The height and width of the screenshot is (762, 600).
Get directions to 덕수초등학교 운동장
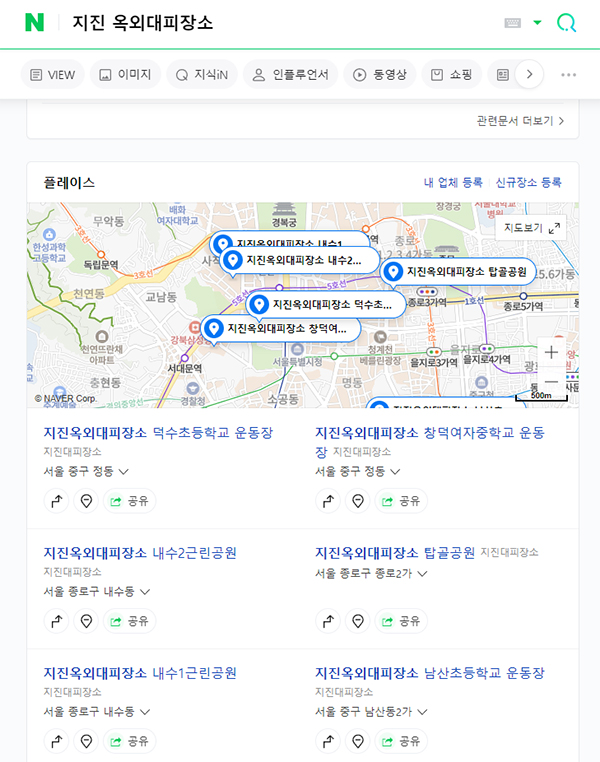(57, 501)
